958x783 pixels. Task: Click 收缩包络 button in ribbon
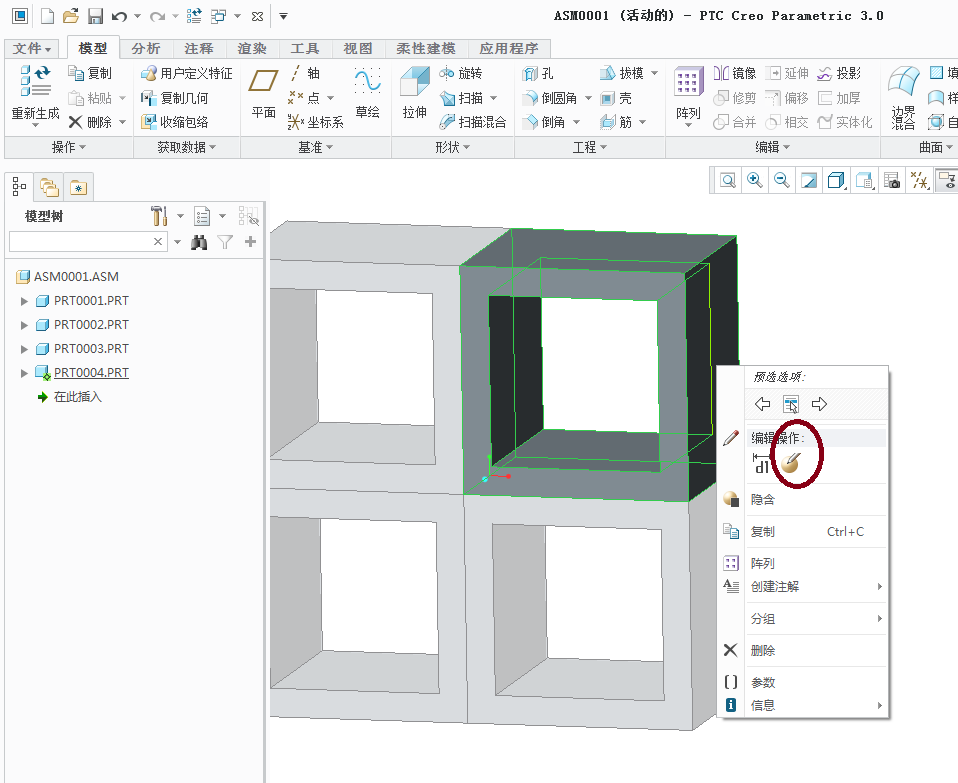coord(175,122)
